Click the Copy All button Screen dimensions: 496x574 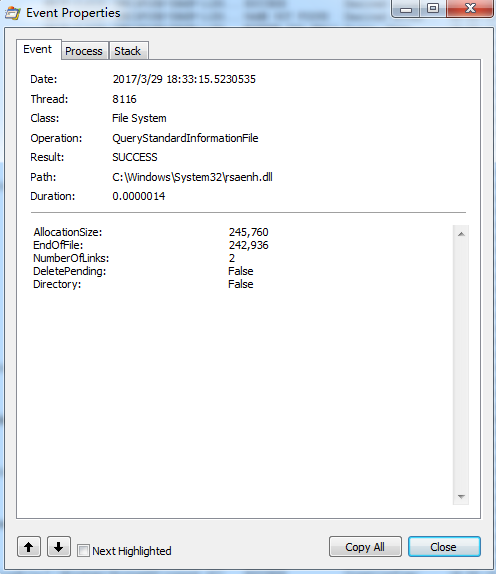click(x=365, y=547)
